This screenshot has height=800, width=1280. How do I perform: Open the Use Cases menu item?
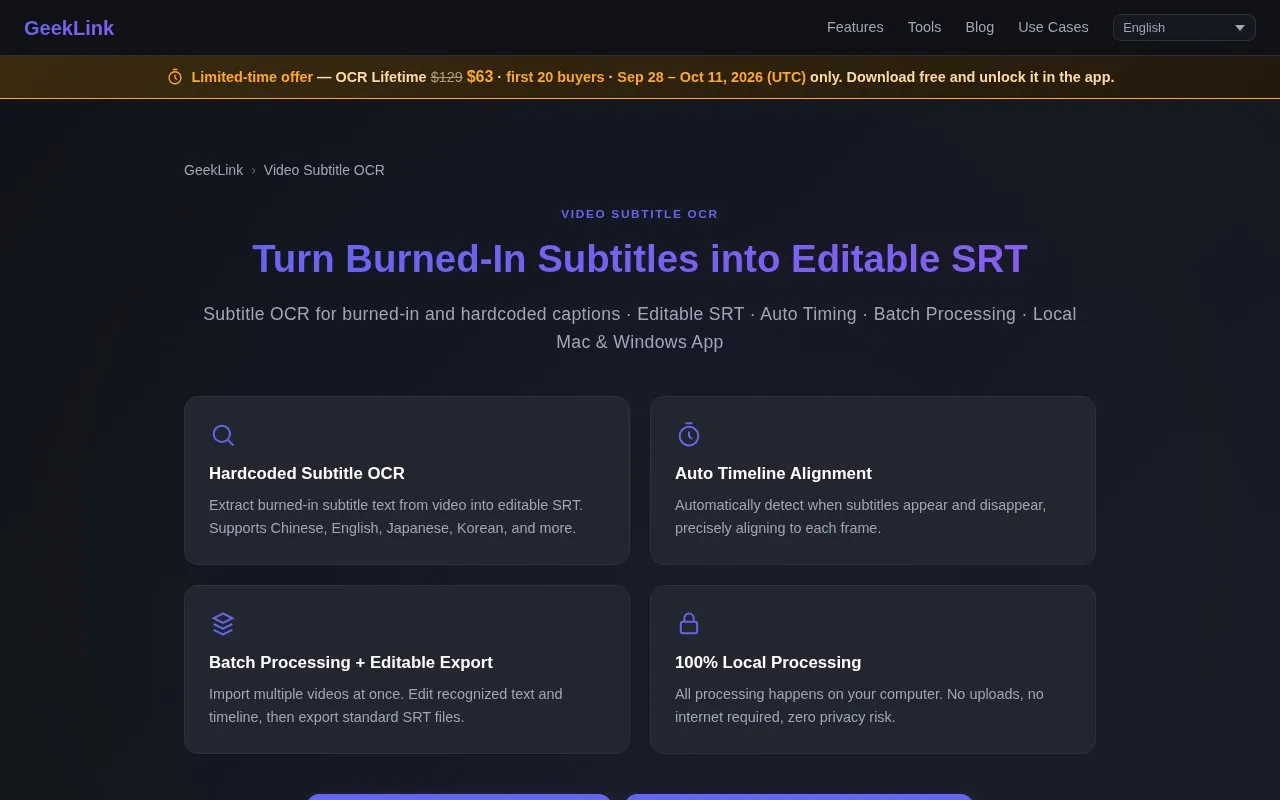tap(1053, 27)
